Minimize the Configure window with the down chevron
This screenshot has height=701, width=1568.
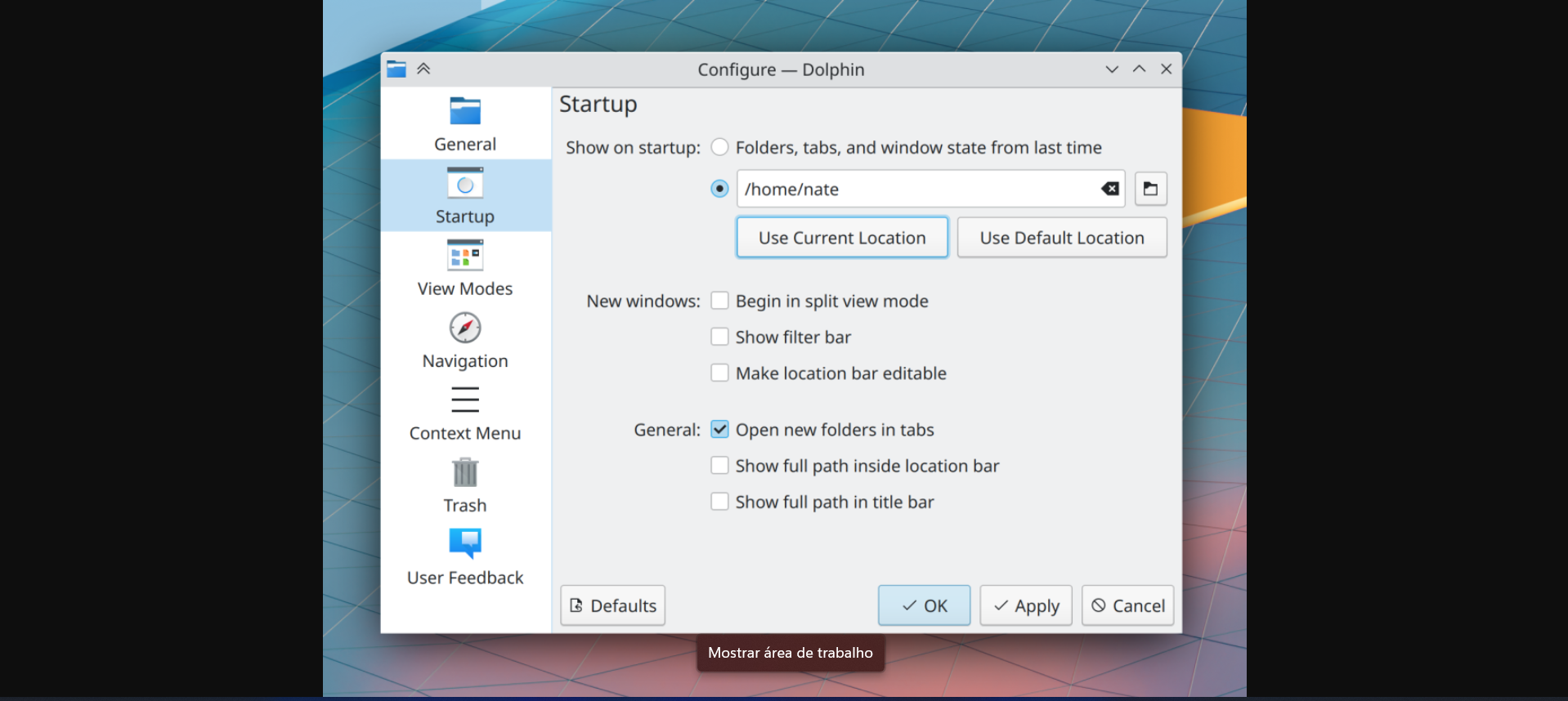pyautogui.click(x=1112, y=69)
